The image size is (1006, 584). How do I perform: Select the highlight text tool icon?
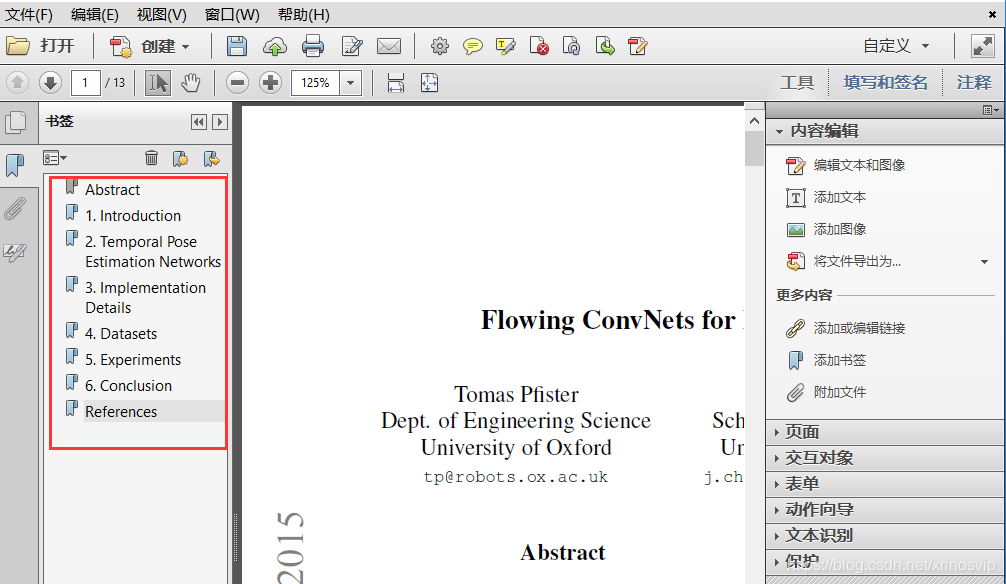coord(506,46)
